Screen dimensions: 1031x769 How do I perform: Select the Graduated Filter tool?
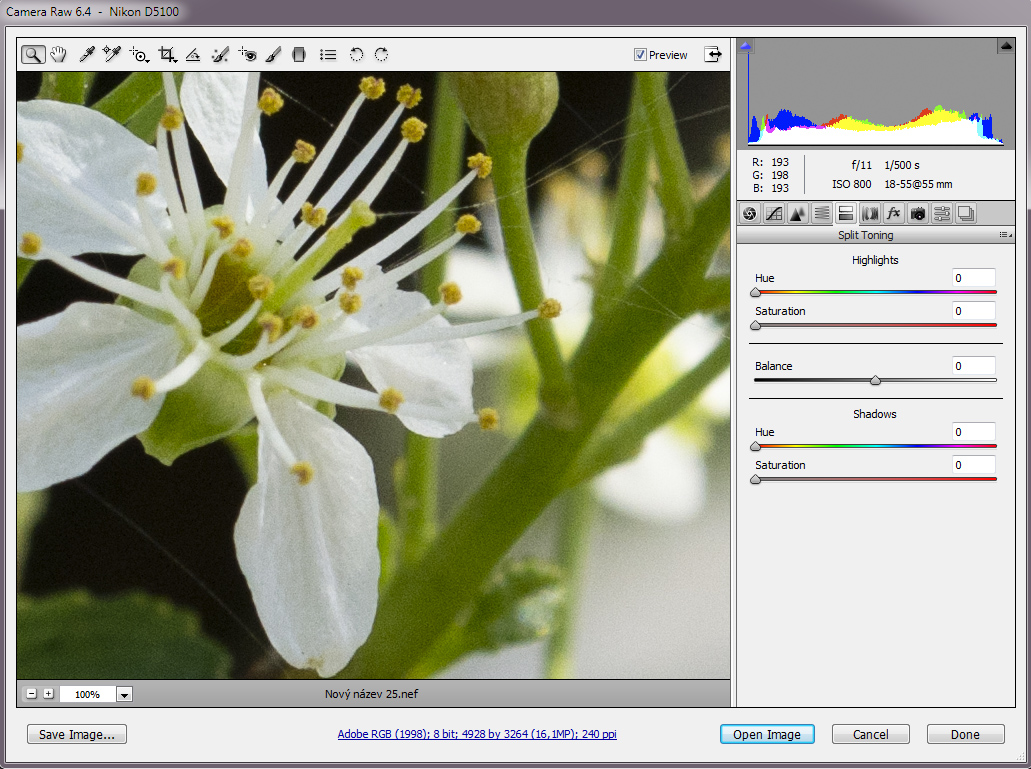[298, 55]
